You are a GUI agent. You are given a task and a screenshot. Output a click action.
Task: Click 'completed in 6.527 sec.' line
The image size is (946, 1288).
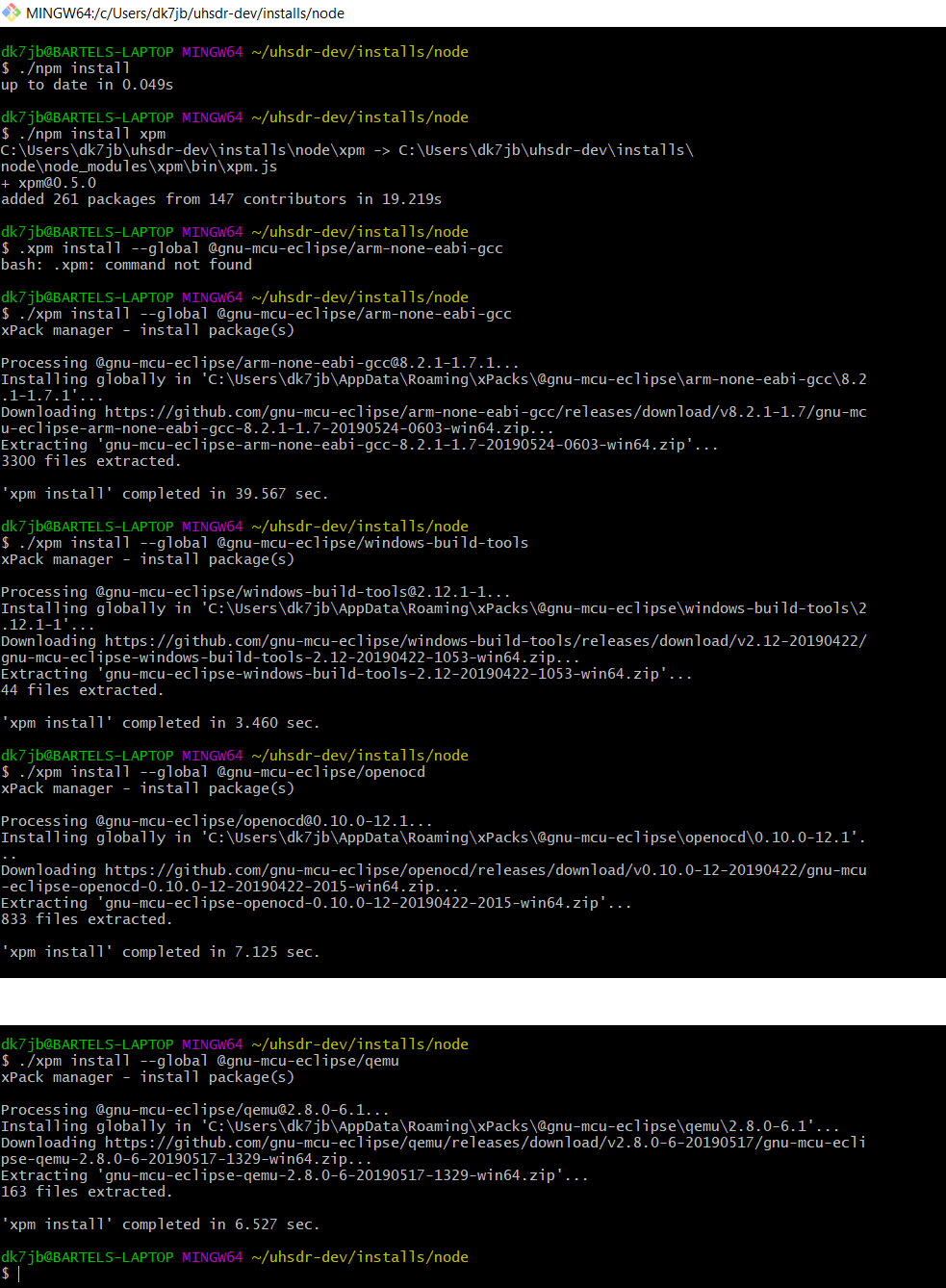point(161,1224)
